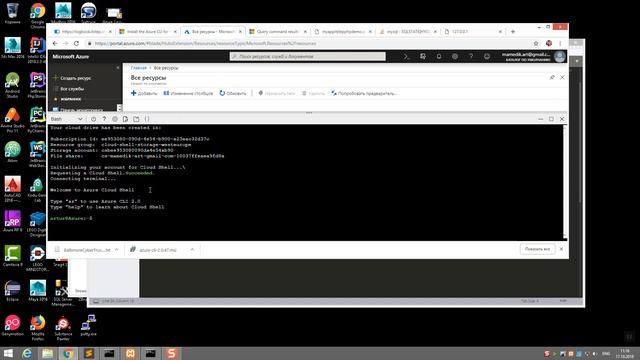Open directory and subscription filter icon
The width and height of the screenshot is (640, 360).
coord(423,56)
